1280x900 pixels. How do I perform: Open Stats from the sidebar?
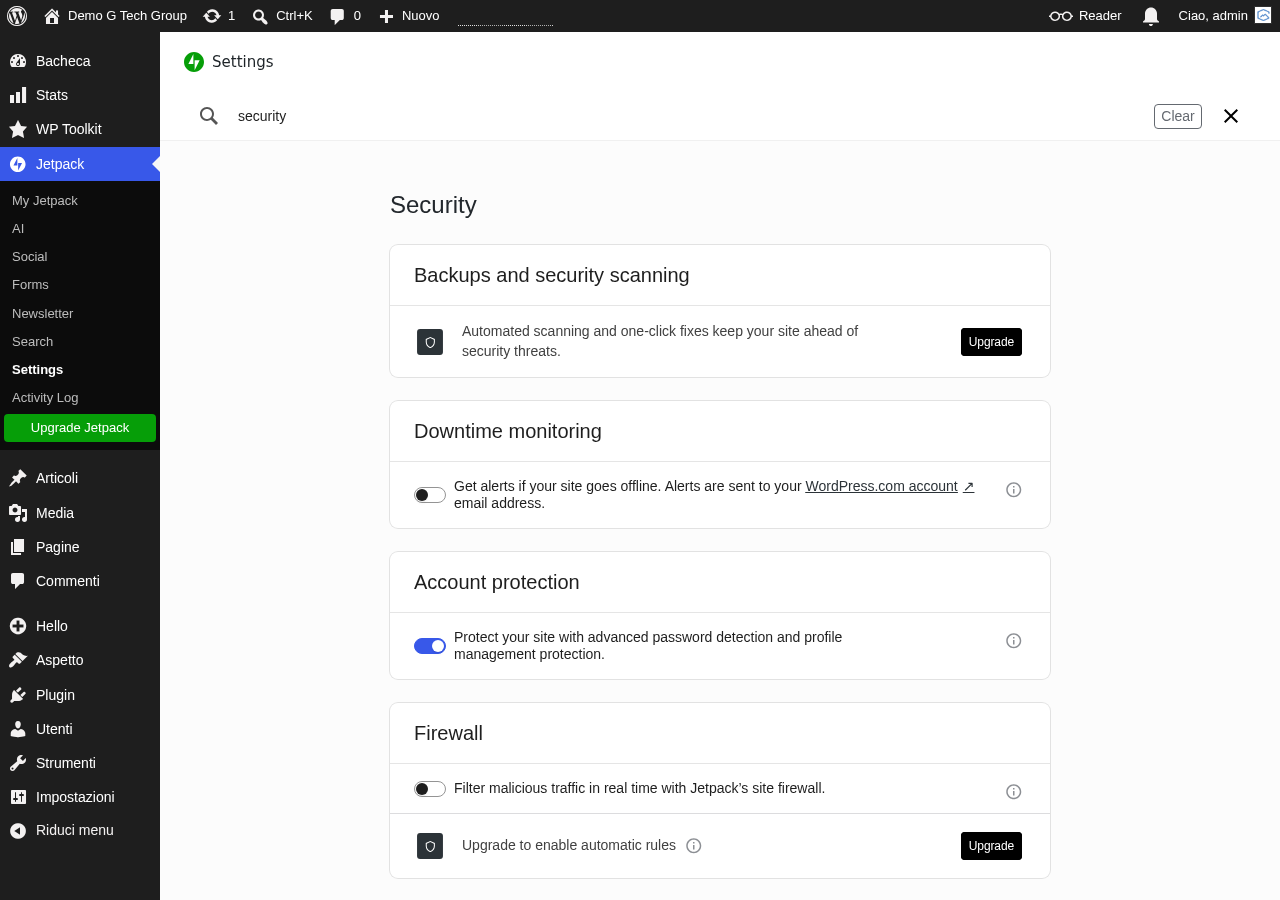tap(80, 95)
